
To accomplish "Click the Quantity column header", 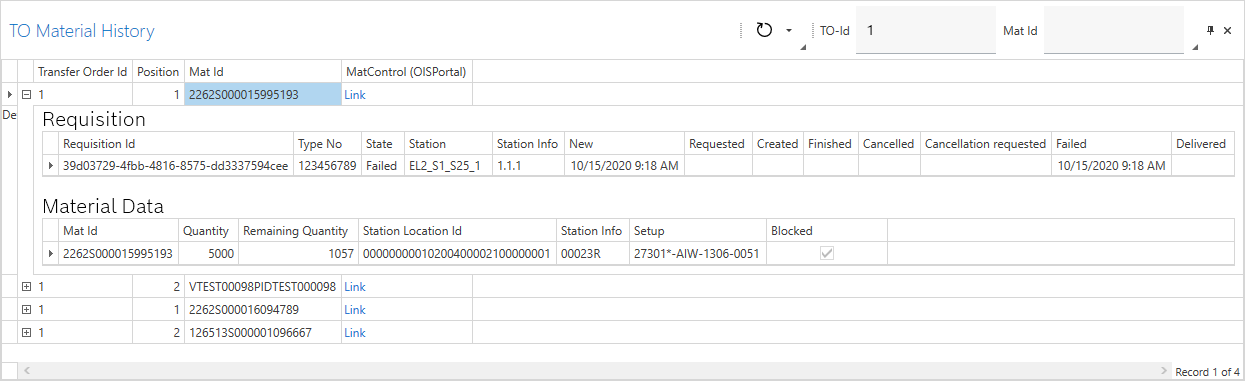I will click(207, 231).
